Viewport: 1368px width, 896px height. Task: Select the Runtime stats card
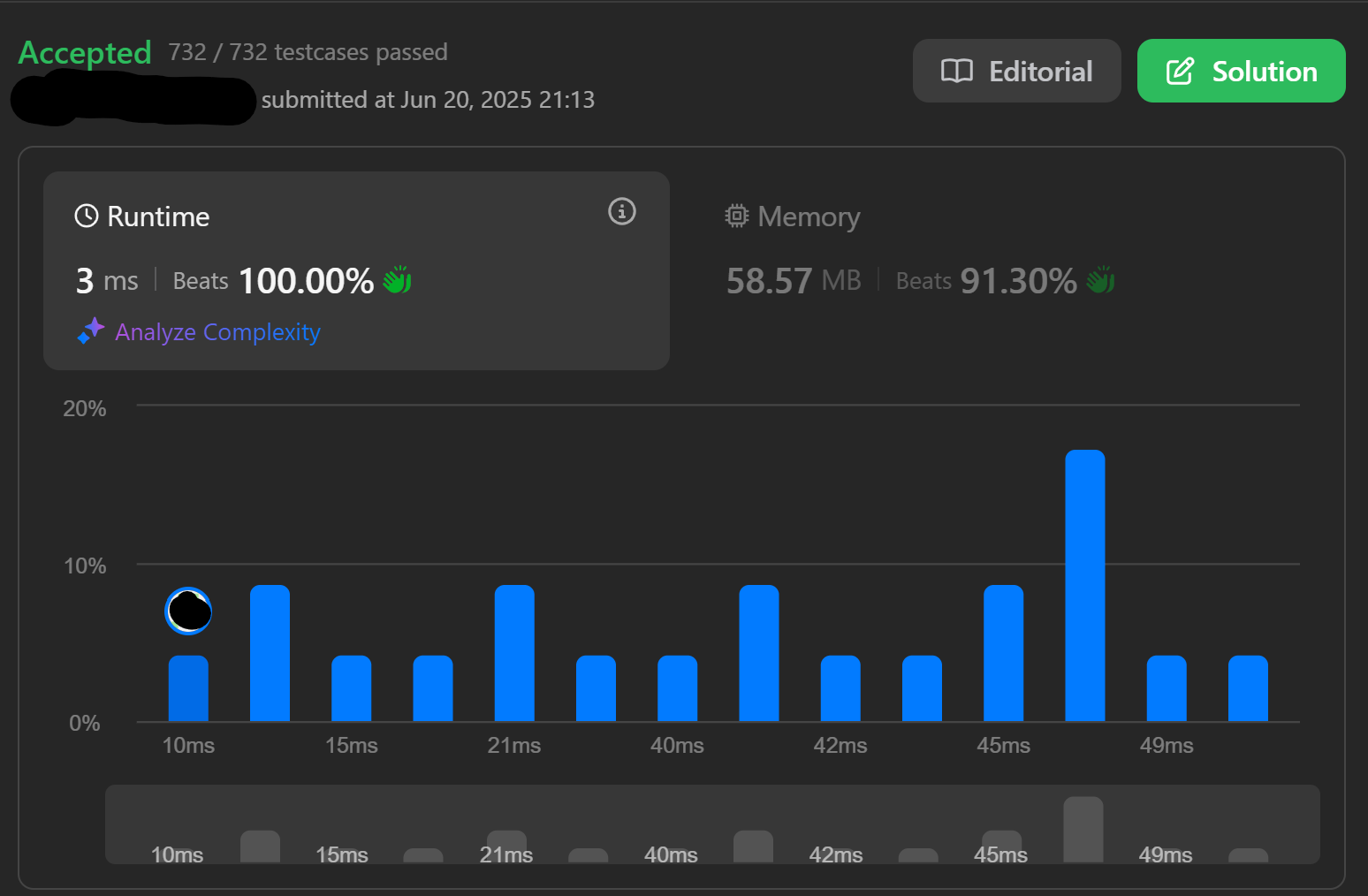click(356, 270)
